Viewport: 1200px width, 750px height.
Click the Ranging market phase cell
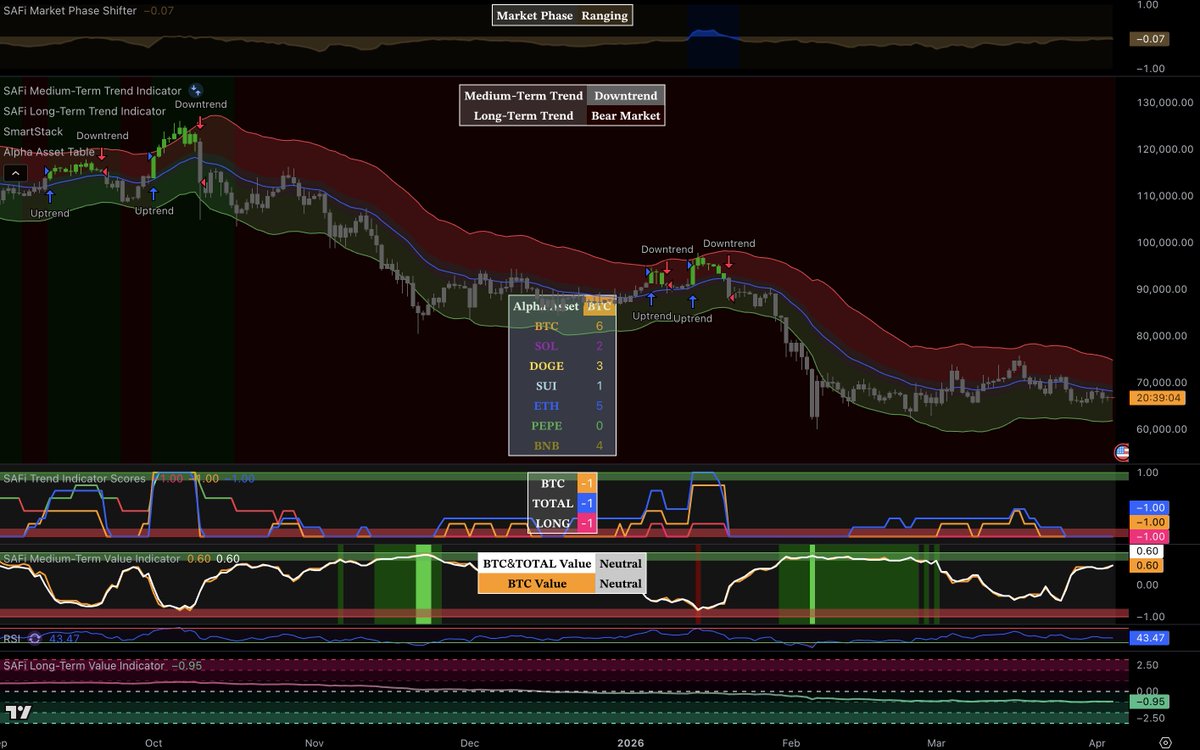coord(605,15)
